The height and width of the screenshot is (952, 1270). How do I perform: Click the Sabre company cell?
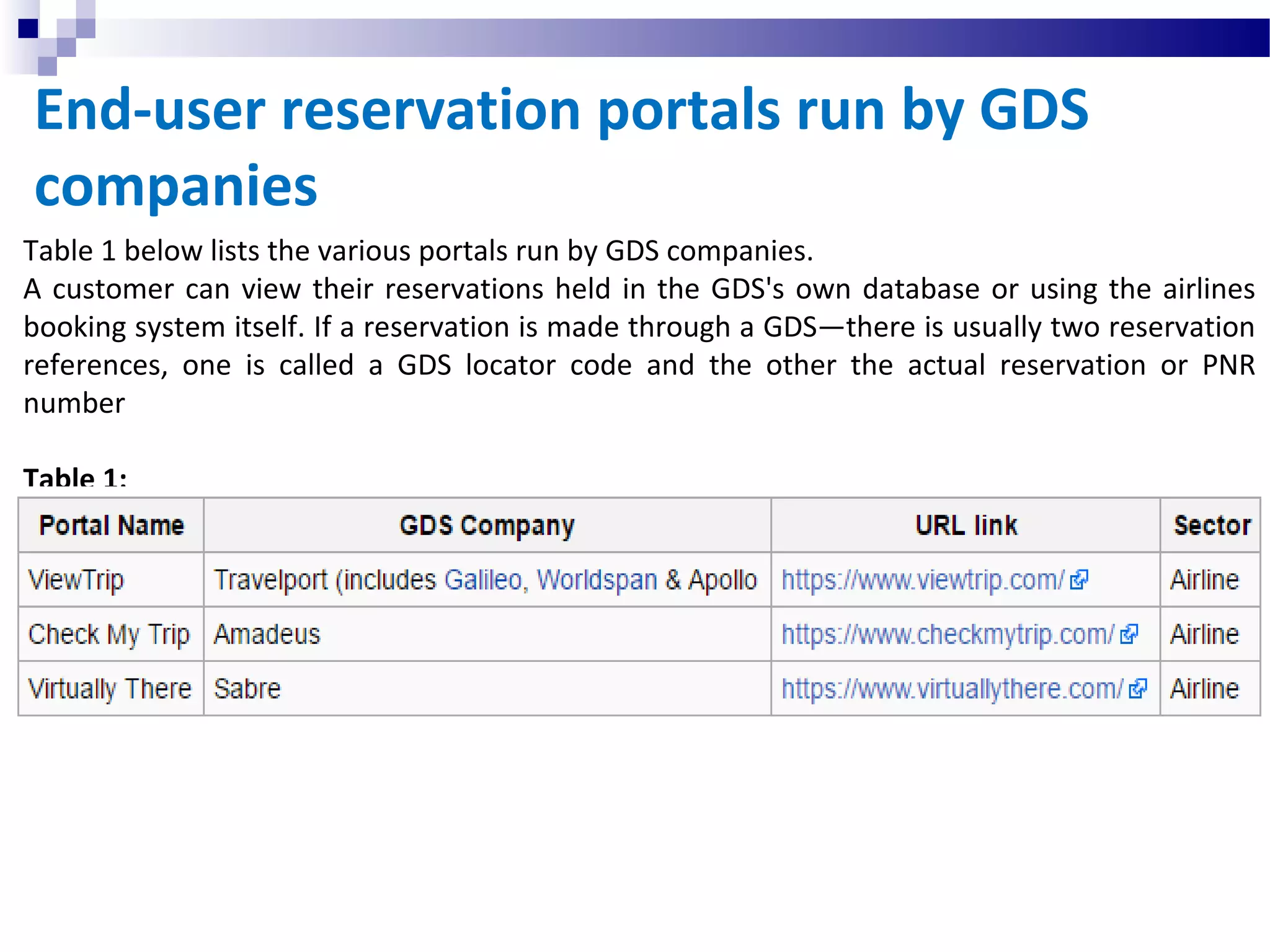click(x=247, y=689)
